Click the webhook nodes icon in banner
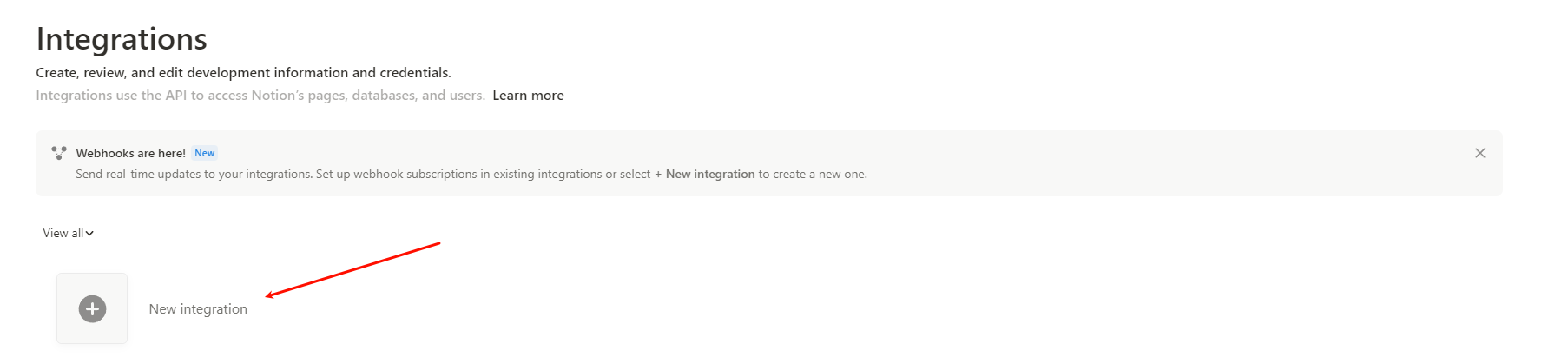Viewport: 1568px width, 364px height. tap(59, 153)
